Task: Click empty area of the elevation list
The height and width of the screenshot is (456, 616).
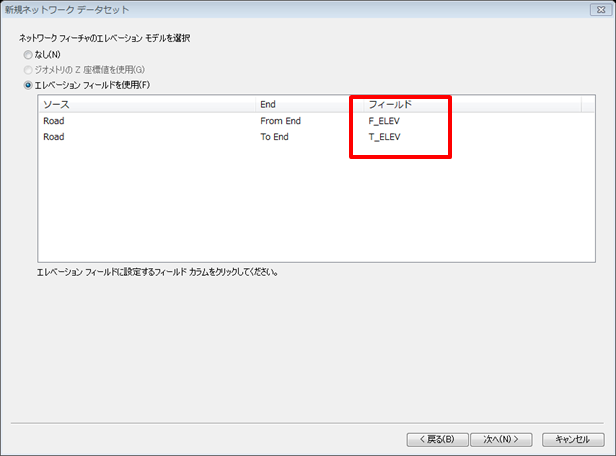Action: pos(300,210)
